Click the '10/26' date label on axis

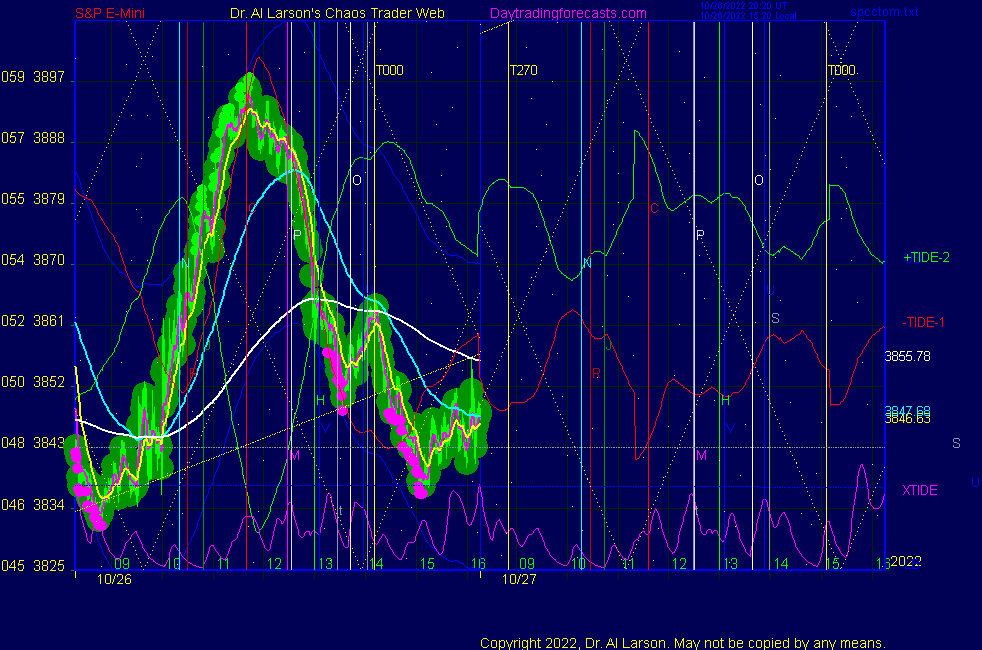pyautogui.click(x=114, y=579)
